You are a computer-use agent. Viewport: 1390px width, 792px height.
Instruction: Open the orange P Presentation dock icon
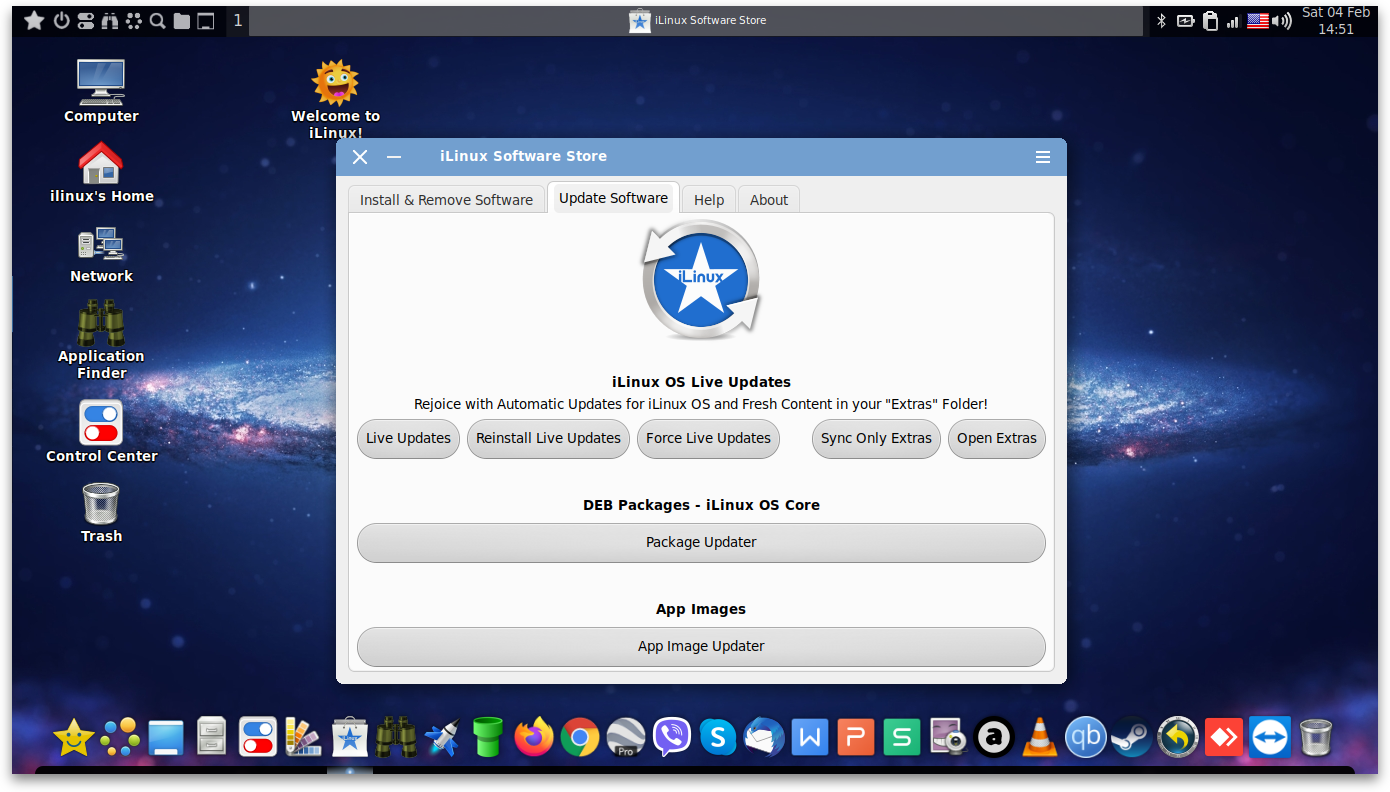[x=856, y=738]
